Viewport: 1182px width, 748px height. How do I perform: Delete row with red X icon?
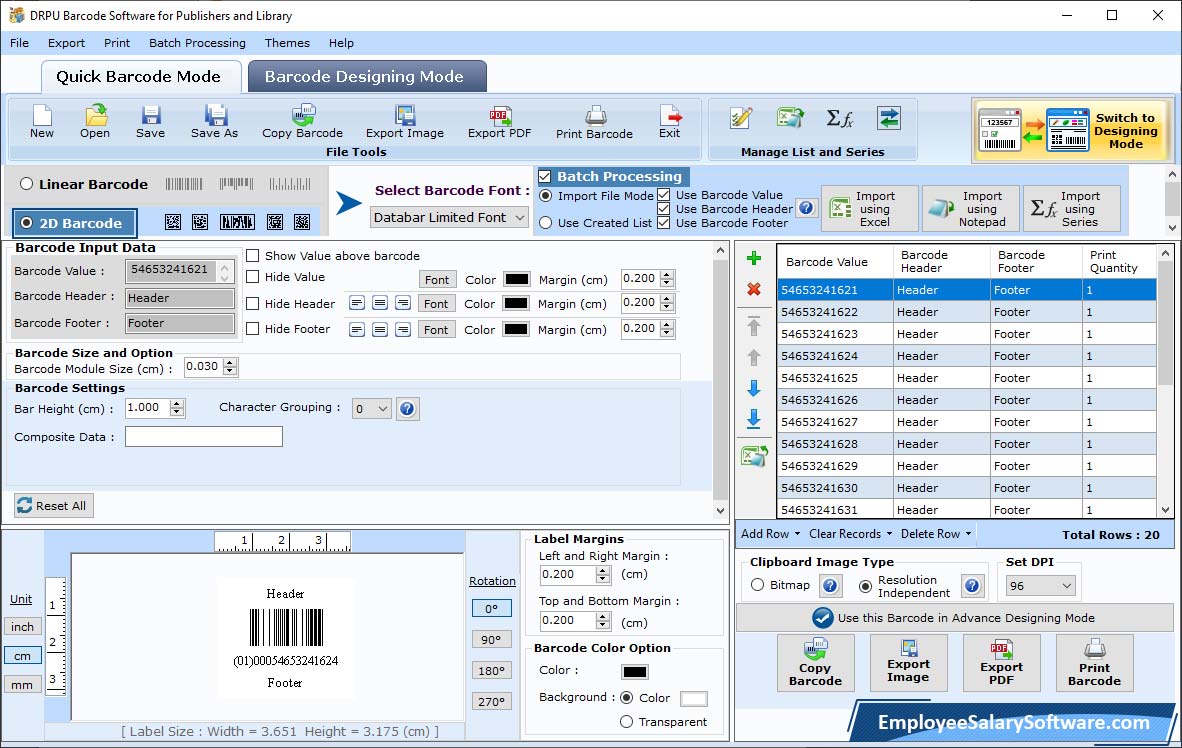click(753, 289)
